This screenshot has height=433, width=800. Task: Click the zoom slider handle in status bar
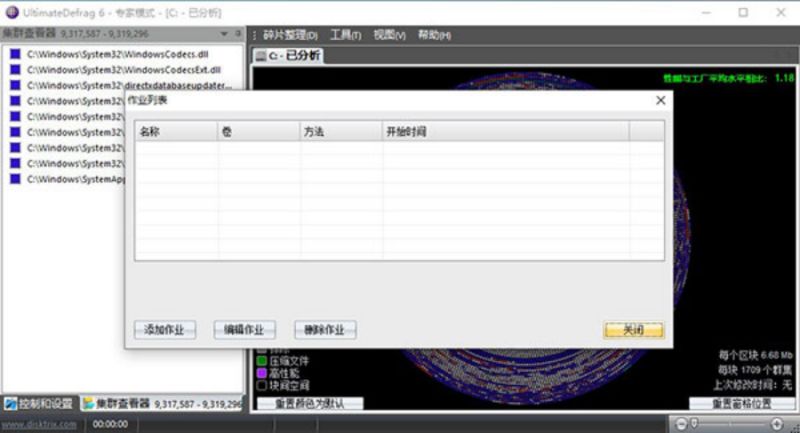694,423
